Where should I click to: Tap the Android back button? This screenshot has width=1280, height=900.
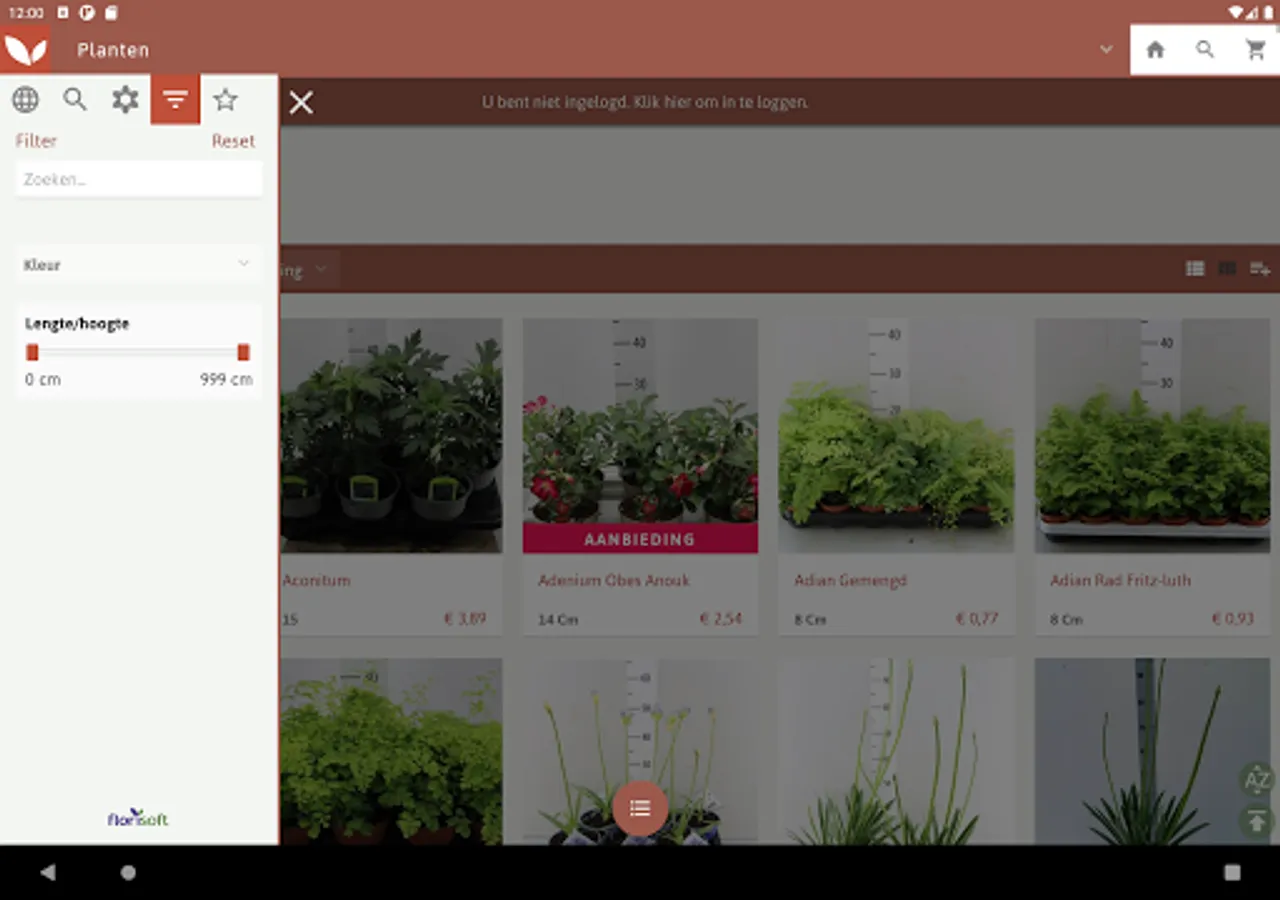pyautogui.click(x=48, y=872)
